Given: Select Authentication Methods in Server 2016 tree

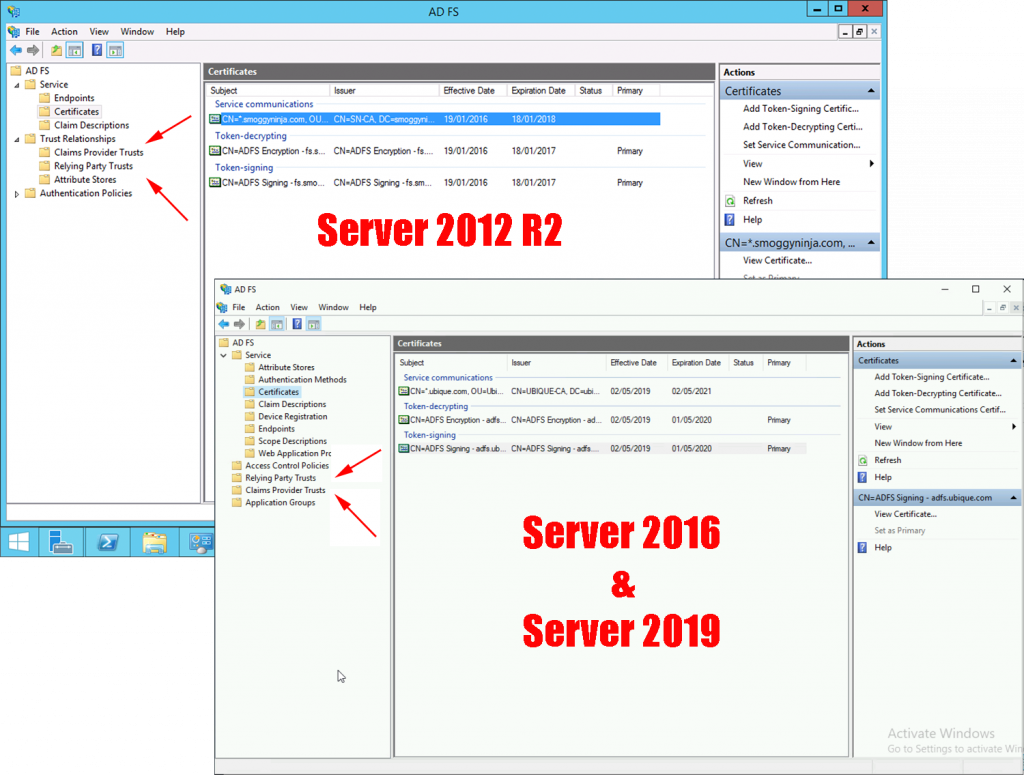Looking at the screenshot, I should click(x=302, y=379).
